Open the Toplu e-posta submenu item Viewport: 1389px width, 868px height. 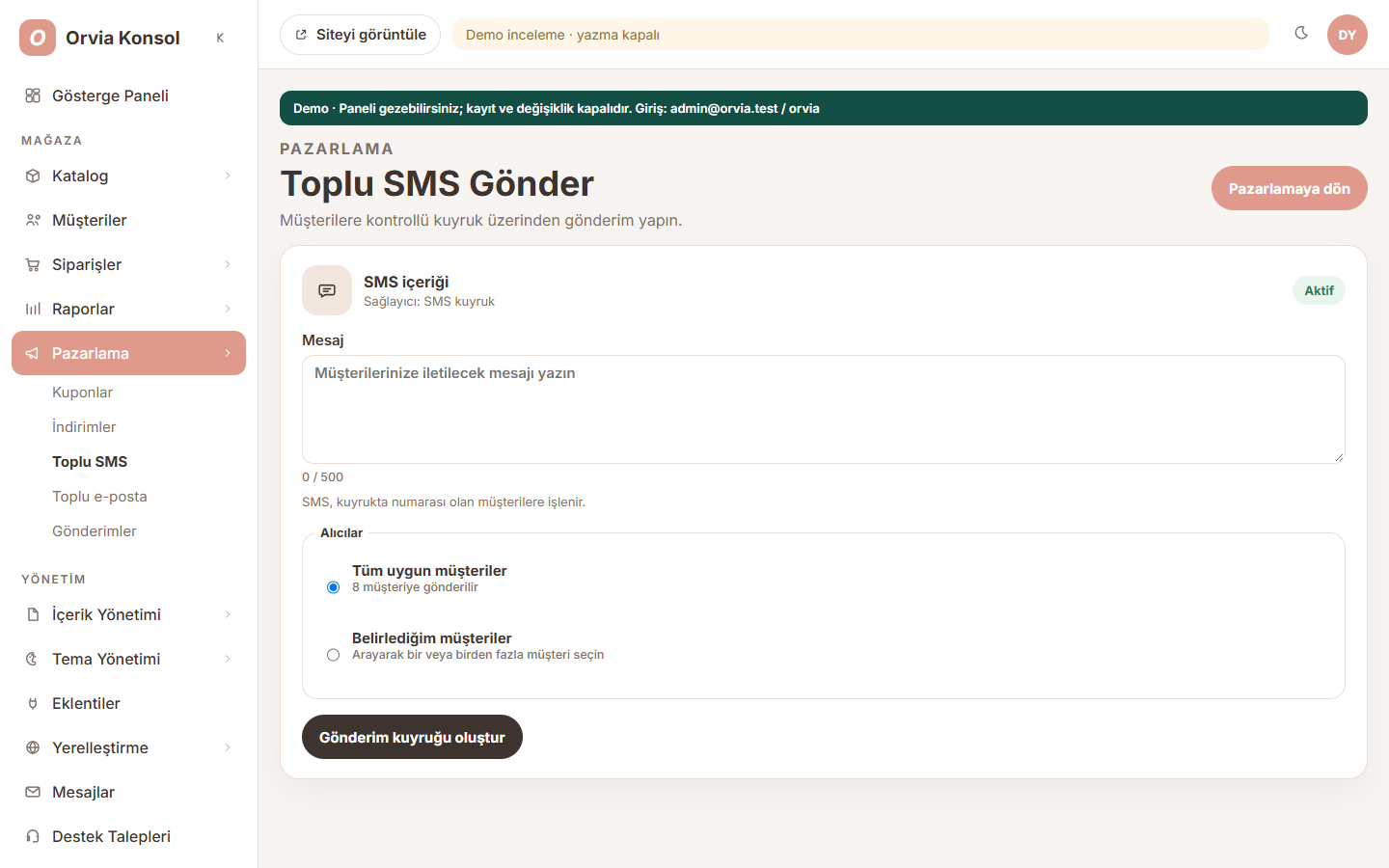(99, 497)
